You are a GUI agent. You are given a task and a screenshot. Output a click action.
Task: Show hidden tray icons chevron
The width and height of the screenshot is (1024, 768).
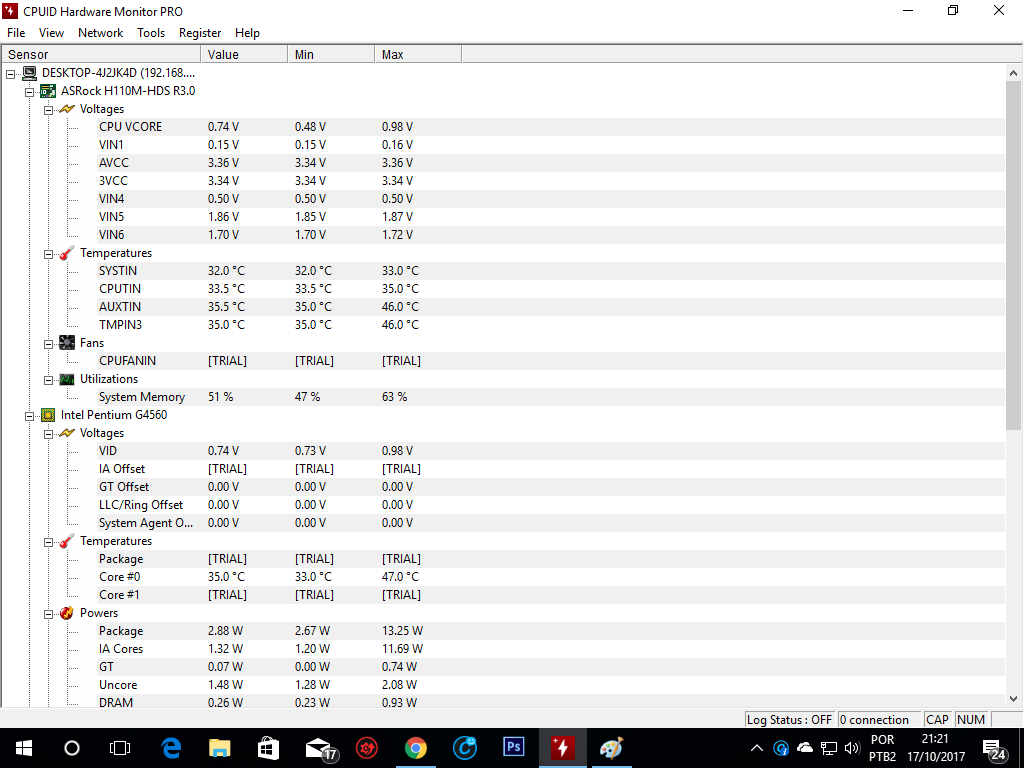coord(756,748)
